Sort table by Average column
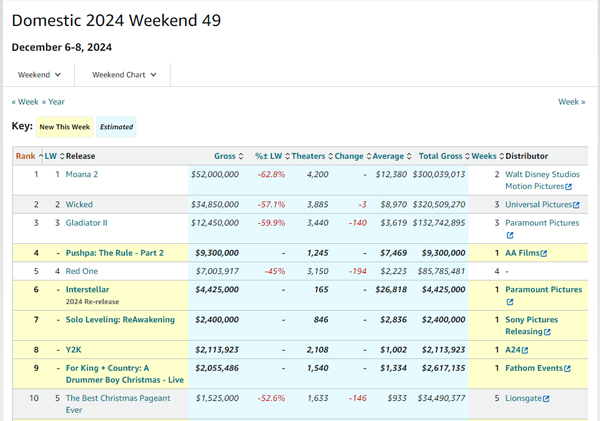600x421 pixels. coord(392,156)
